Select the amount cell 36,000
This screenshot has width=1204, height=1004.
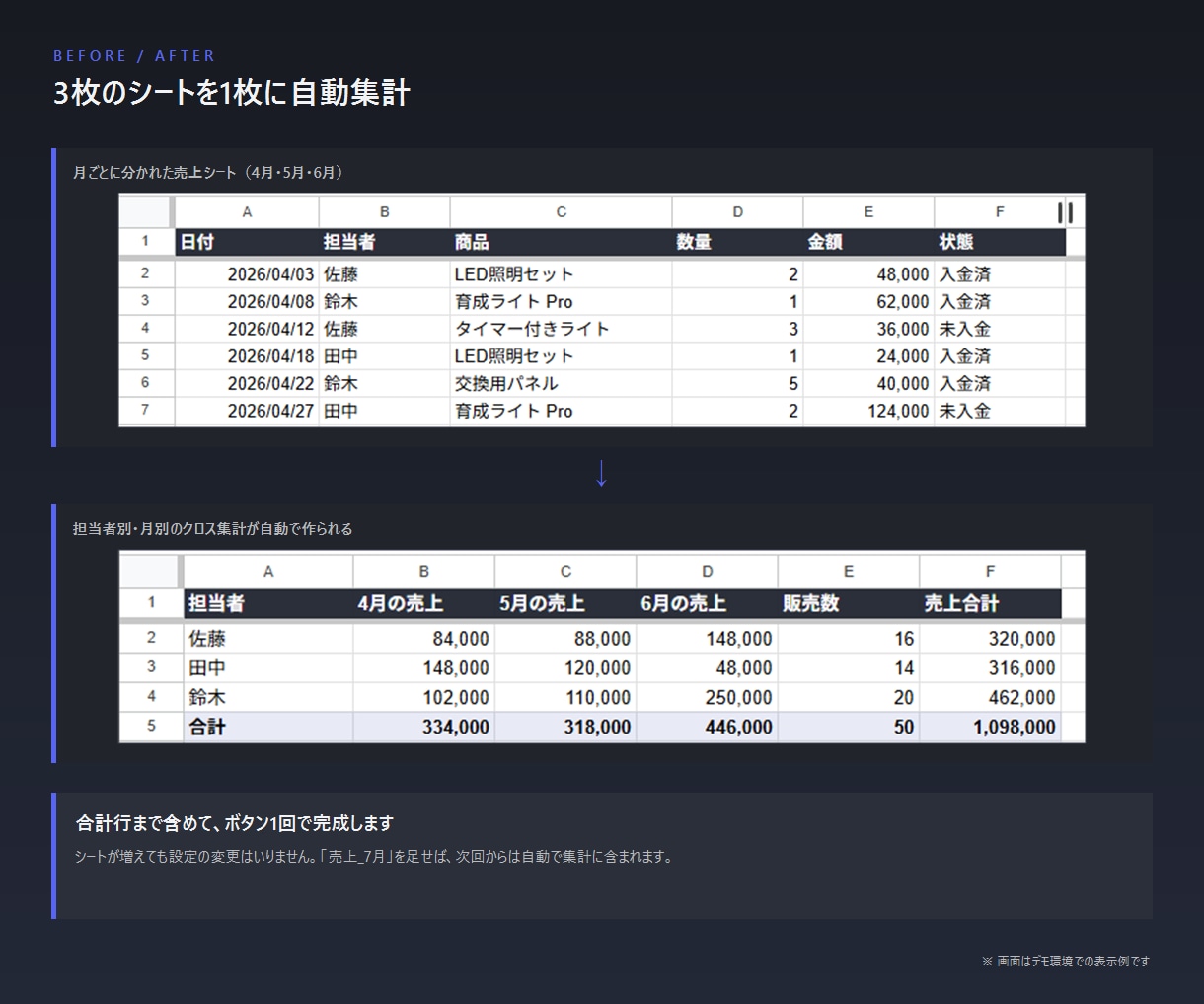(x=868, y=329)
